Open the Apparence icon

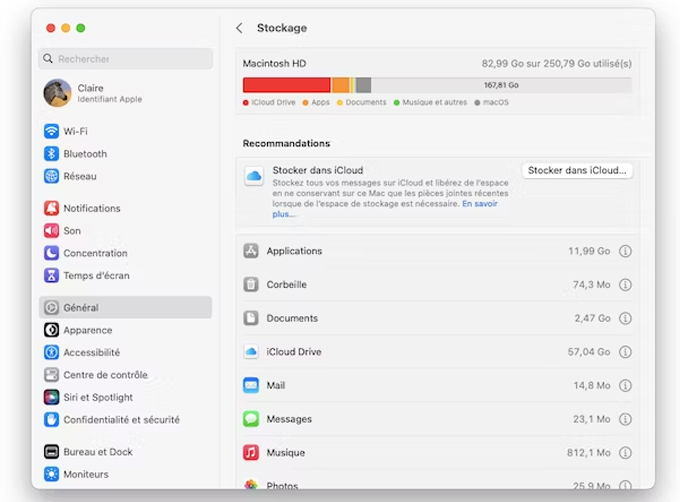point(51,330)
